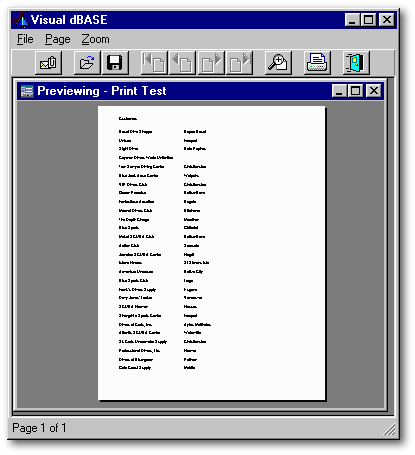
Task: Go to first page toolbar button
Action: click(x=154, y=63)
